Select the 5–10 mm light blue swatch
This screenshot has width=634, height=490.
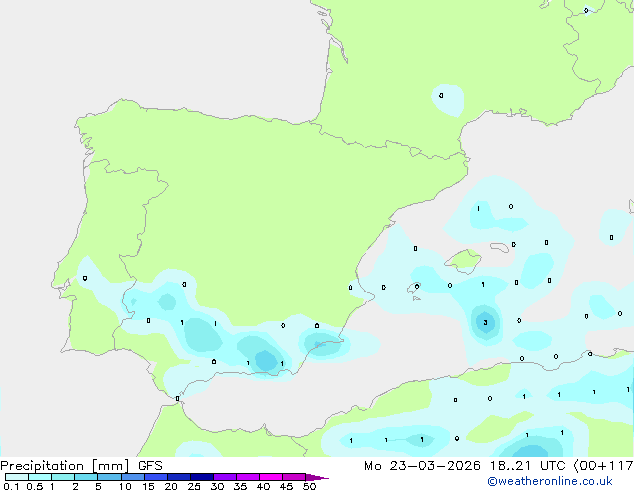[109, 477]
